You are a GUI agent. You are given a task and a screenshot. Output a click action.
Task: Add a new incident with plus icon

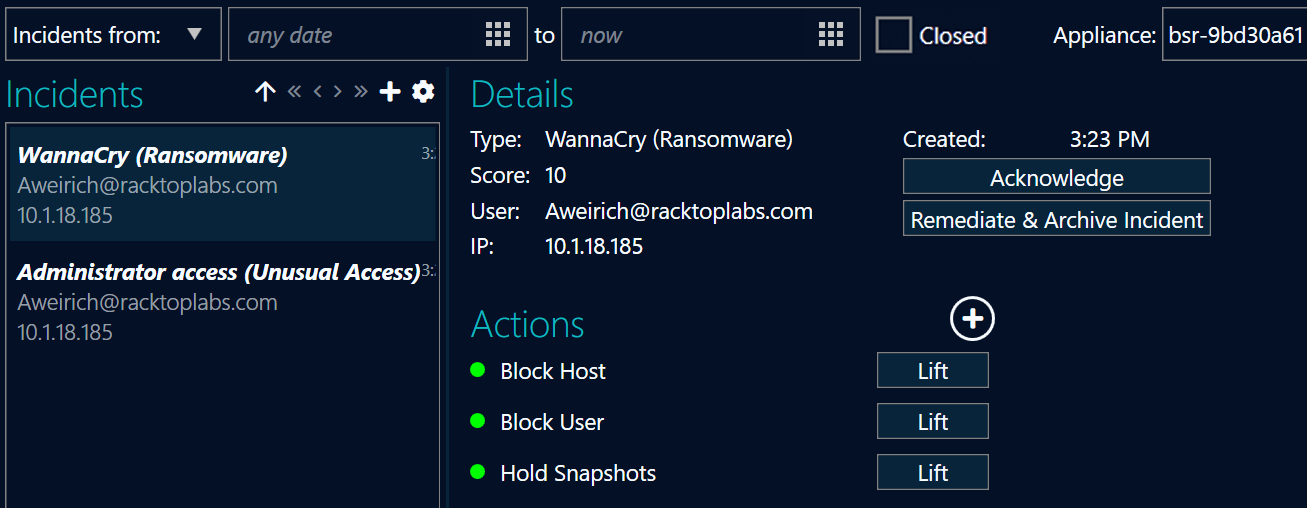[391, 92]
